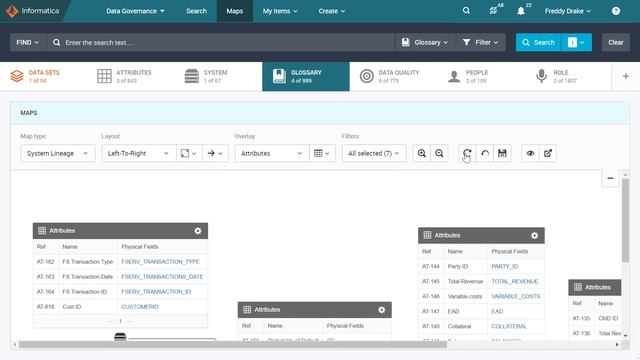
Task: Toggle the eye visibility icon
Action: pyautogui.click(x=530, y=153)
